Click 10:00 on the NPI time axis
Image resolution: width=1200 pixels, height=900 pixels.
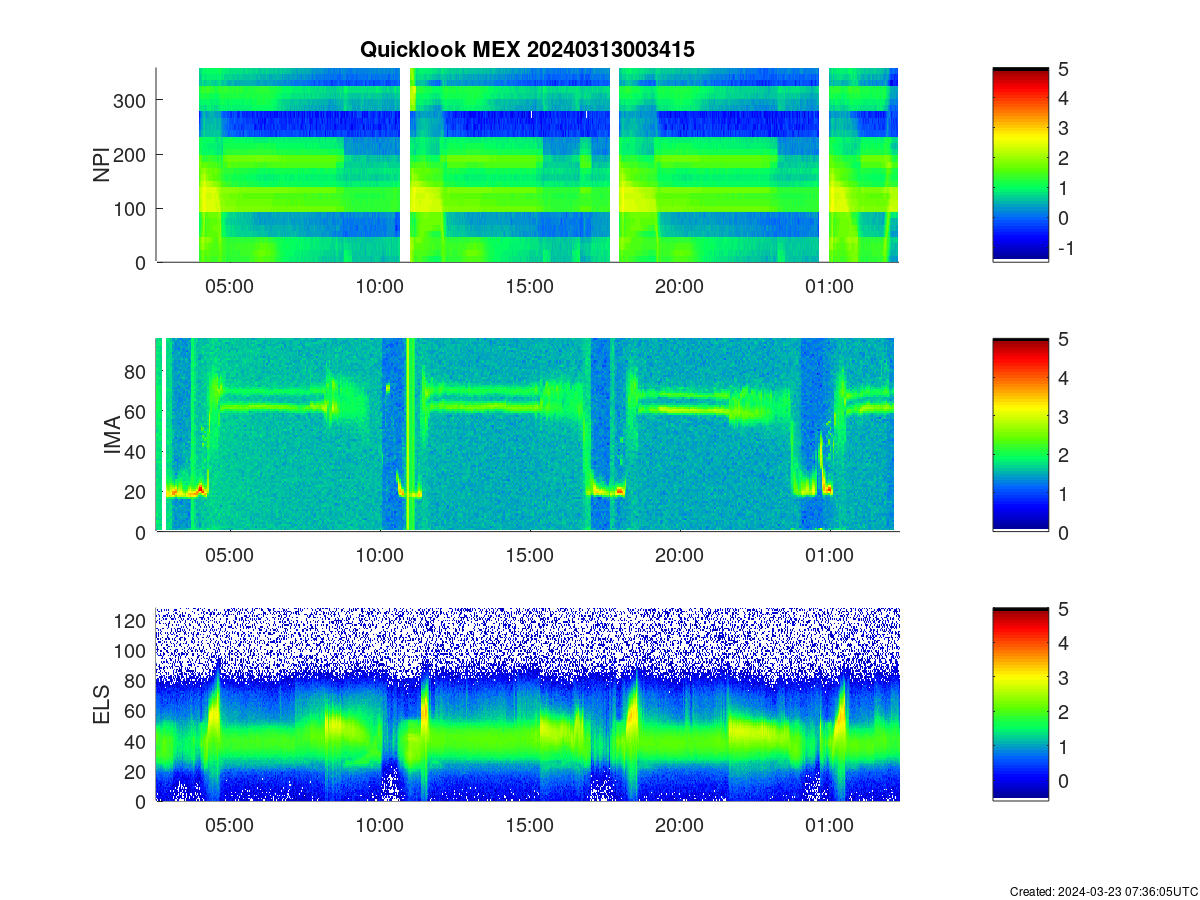379,286
